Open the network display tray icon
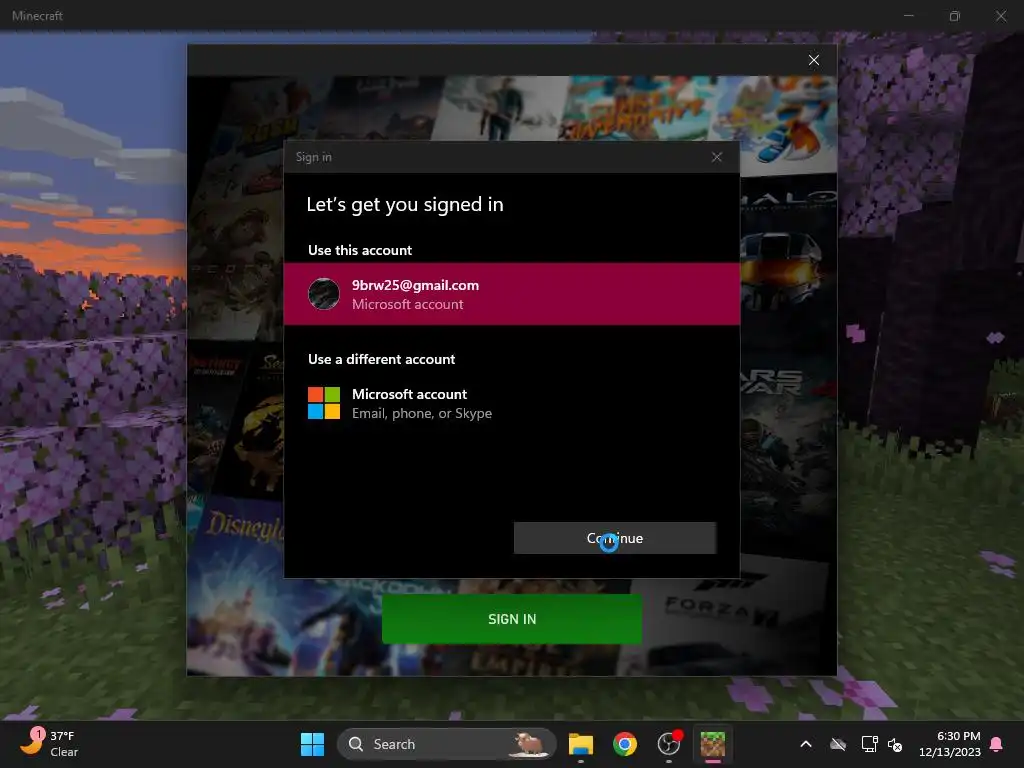This screenshot has width=1024, height=768. point(869,744)
